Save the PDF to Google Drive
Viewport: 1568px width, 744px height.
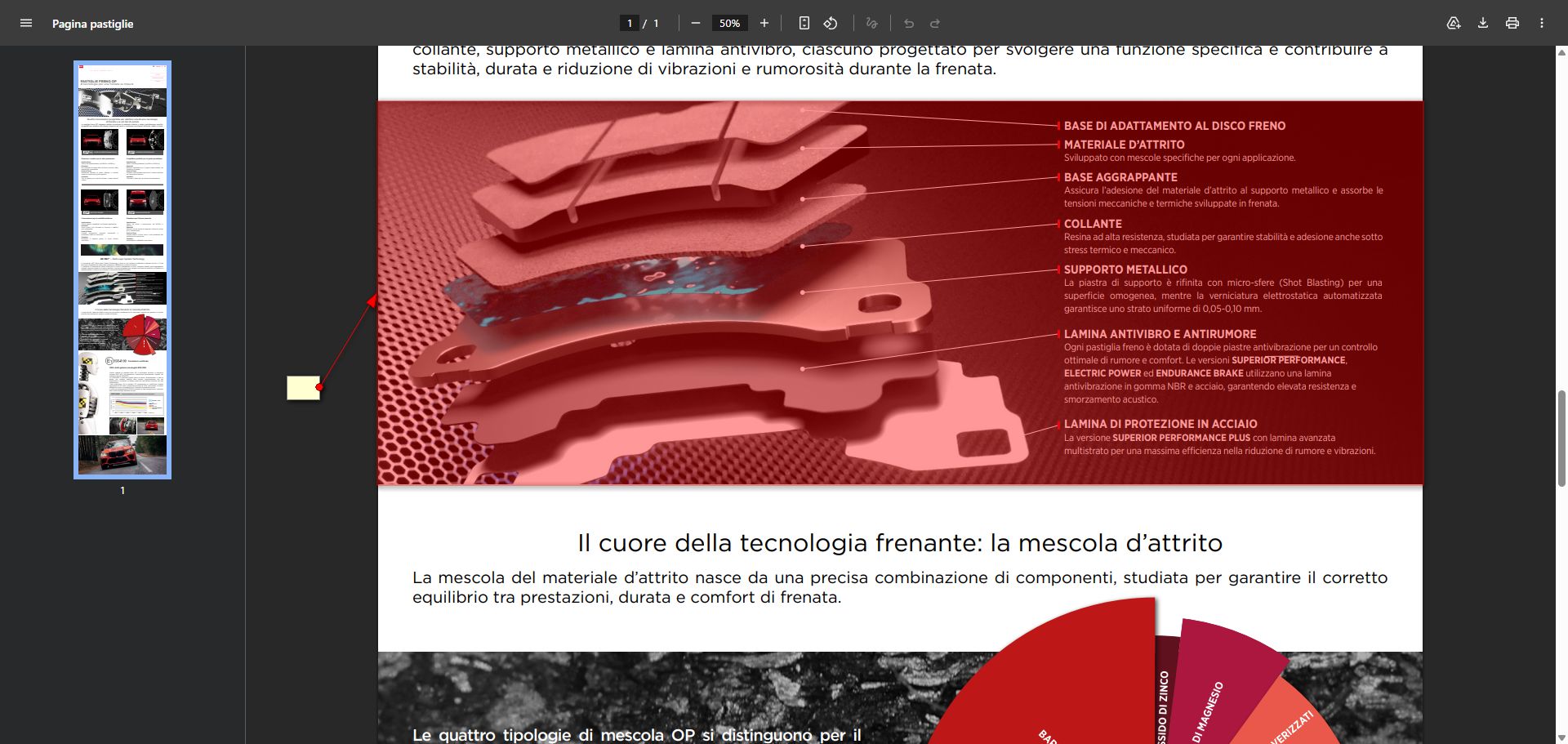point(1454,24)
